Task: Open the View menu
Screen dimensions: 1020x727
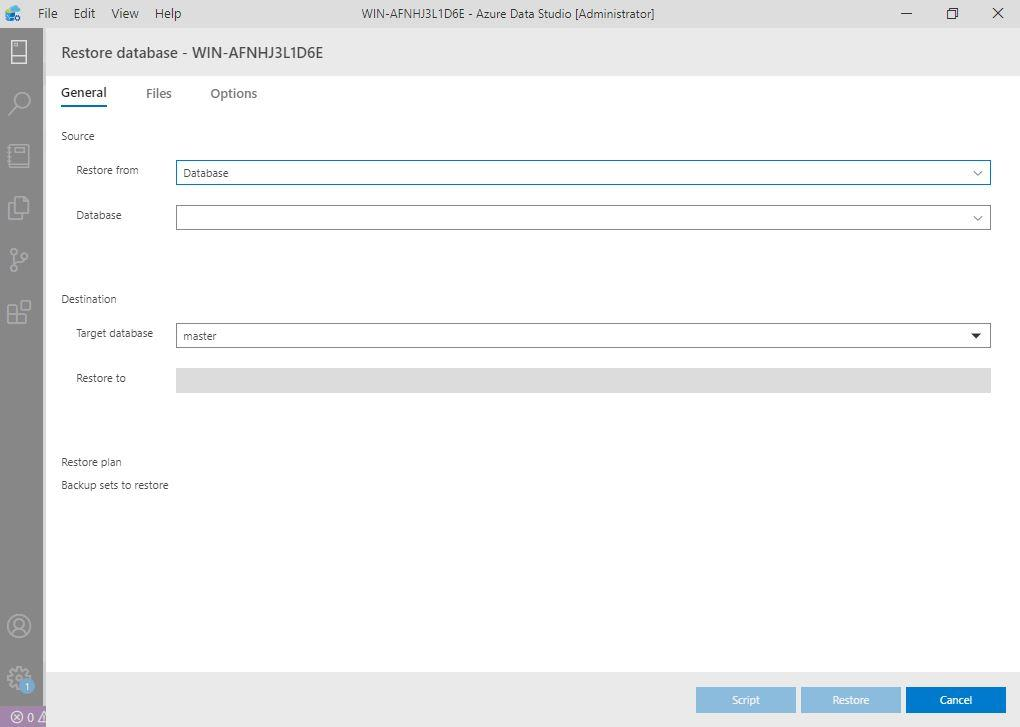Action: (124, 14)
